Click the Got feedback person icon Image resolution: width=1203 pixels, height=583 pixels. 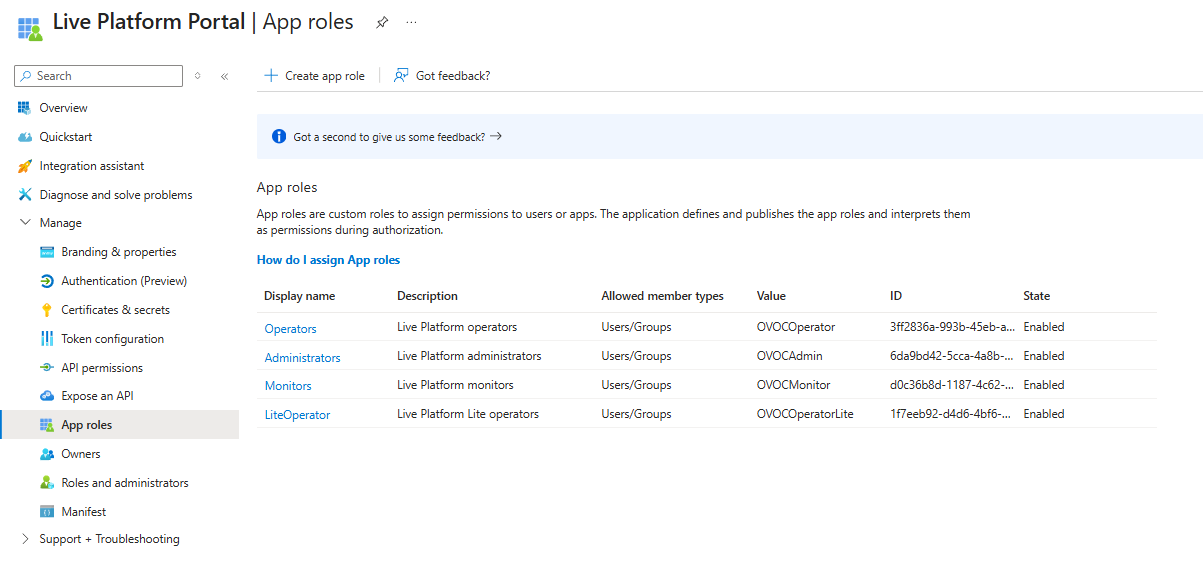tap(401, 76)
